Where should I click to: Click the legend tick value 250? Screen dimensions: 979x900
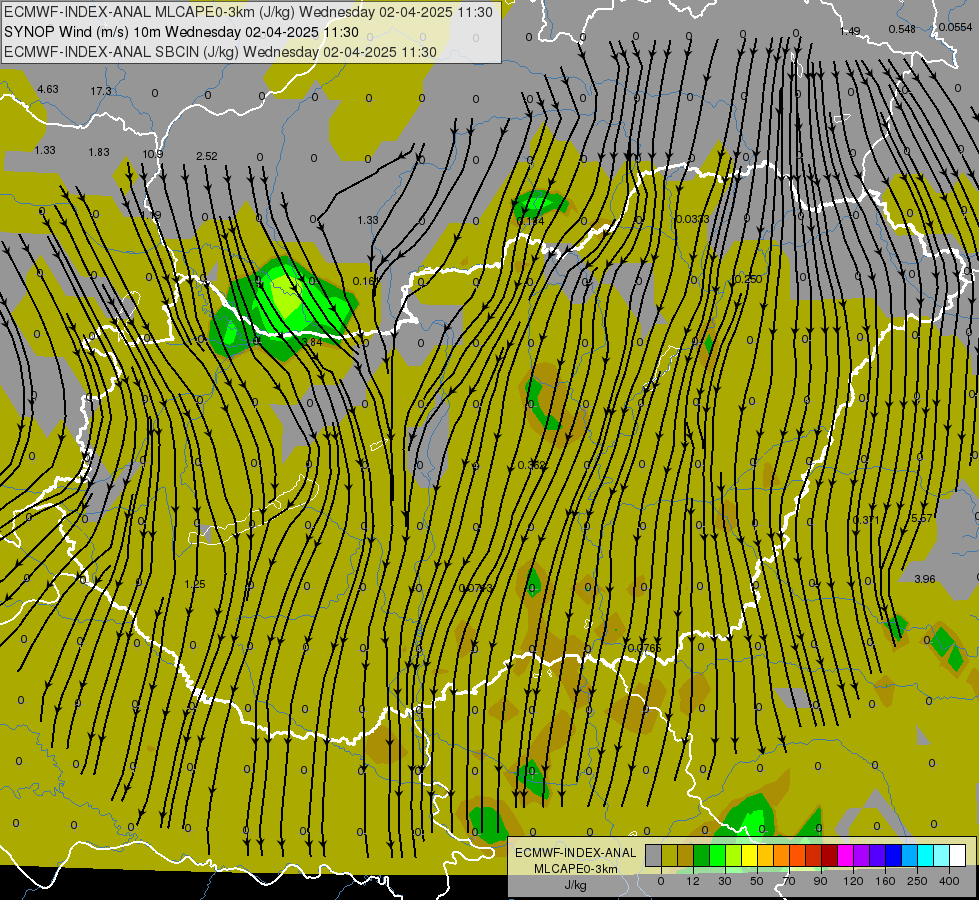coord(917,881)
